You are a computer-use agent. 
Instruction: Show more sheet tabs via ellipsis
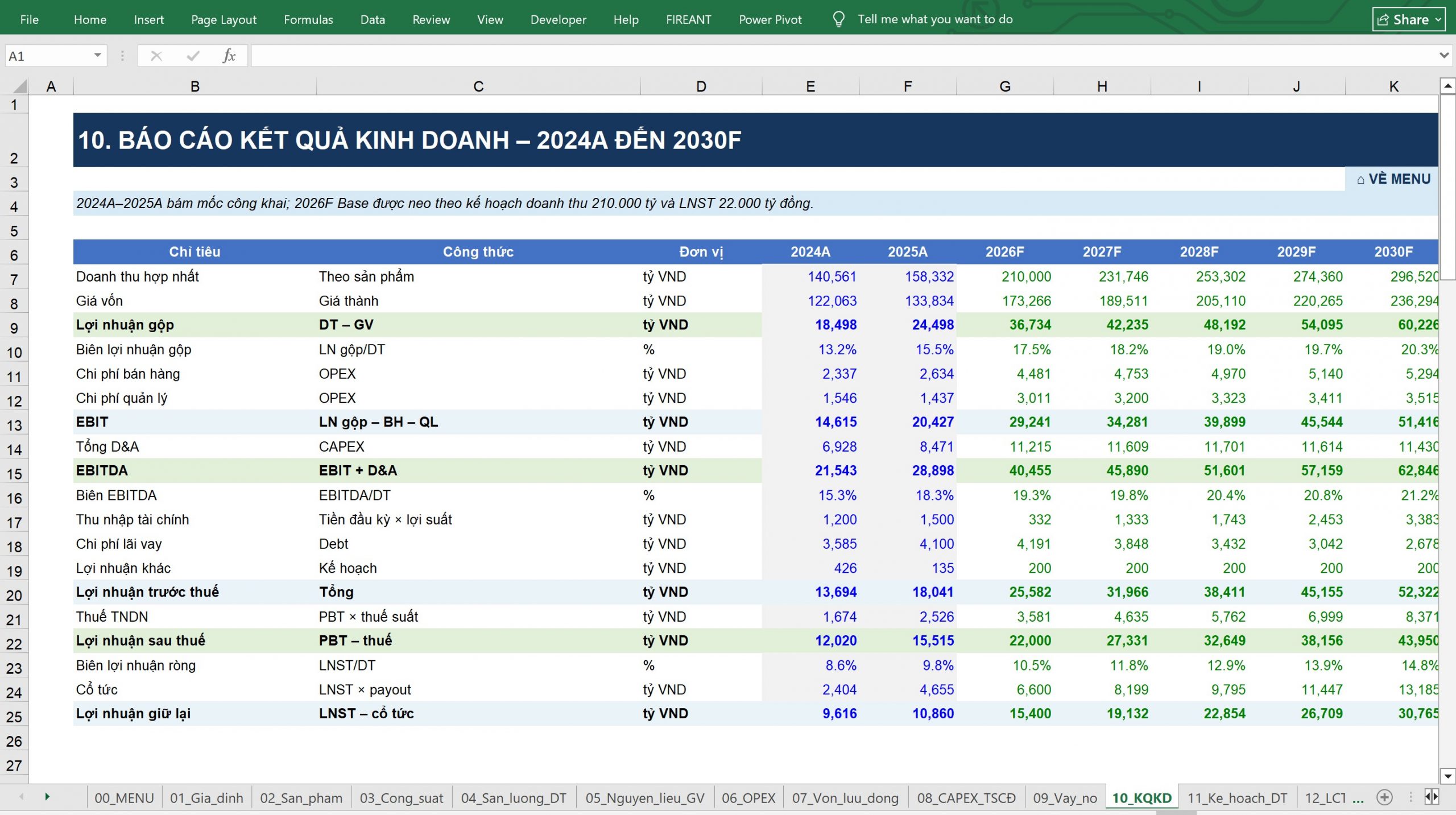point(1358,799)
